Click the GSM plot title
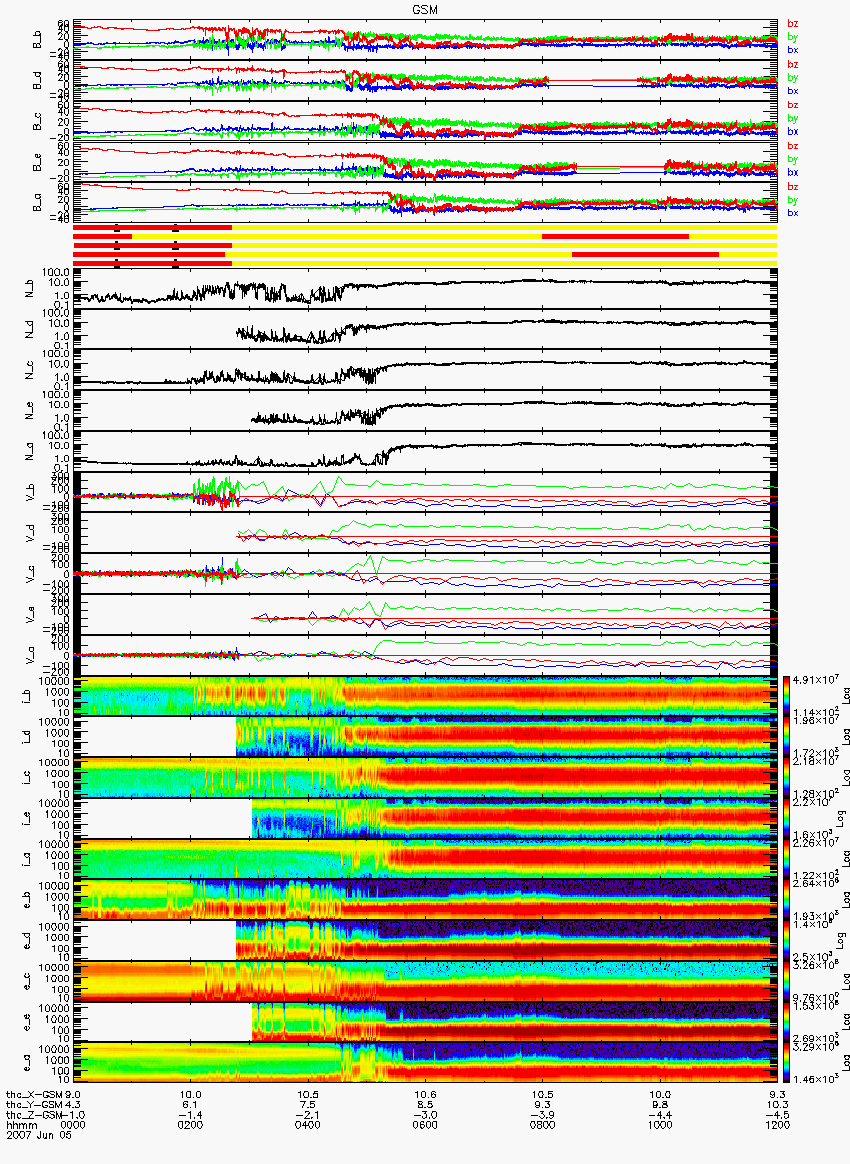The width and height of the screenshot is (850, 1164). click(425, 10)
